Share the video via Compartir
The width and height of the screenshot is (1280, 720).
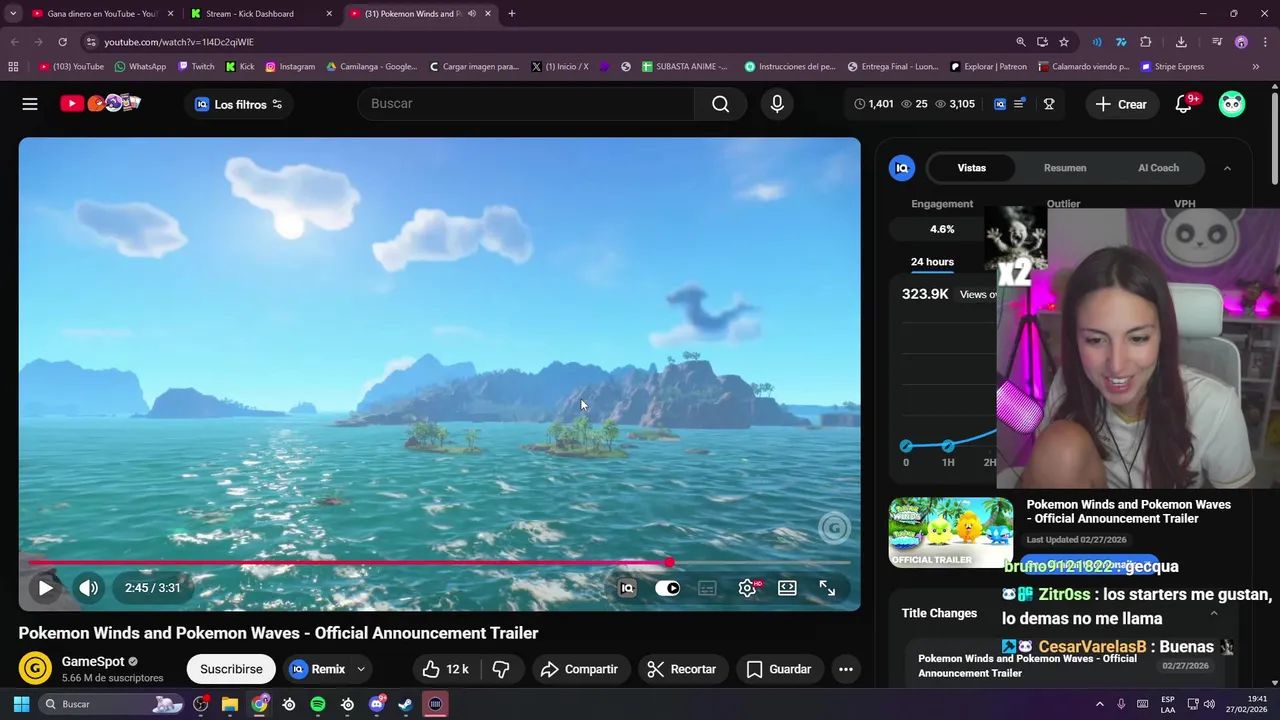(579, 669)
